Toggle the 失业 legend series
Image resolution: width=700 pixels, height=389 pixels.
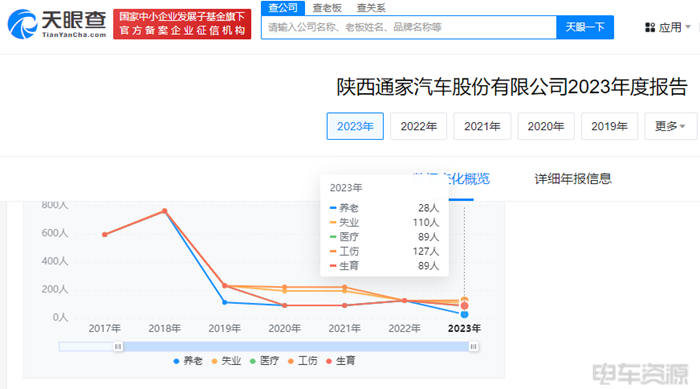pos(226,361)
